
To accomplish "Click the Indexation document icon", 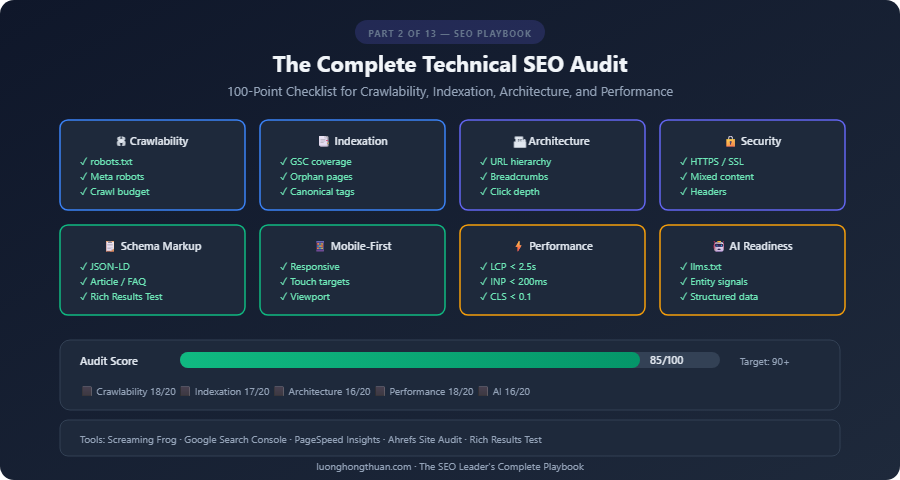I will point(324,141).
